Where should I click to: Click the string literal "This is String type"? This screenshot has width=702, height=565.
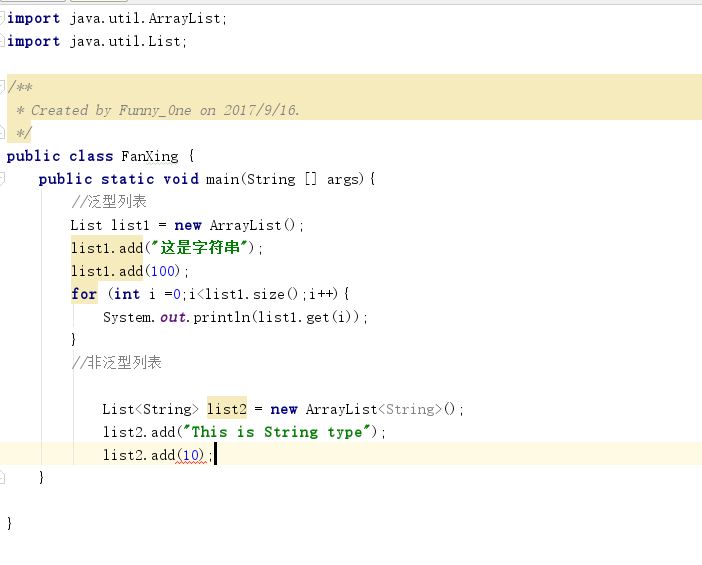[x=280, y=432]
